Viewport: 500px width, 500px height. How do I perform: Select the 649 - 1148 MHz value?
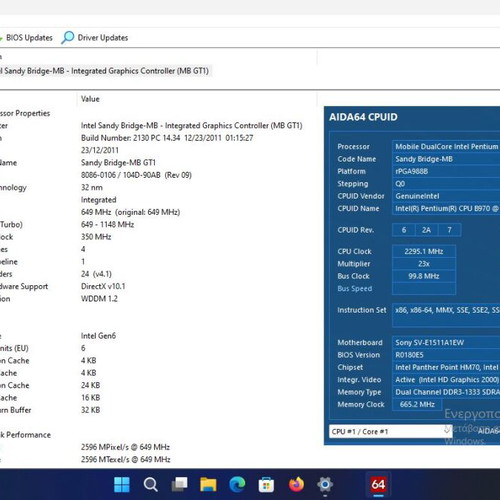pos(107,224)
